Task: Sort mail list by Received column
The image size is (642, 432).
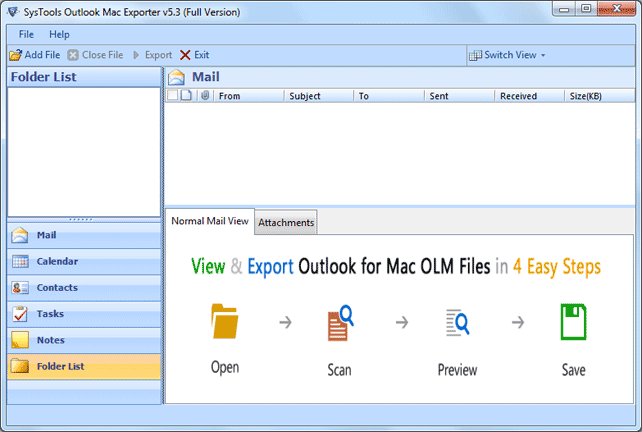Action: pos(518,96)
